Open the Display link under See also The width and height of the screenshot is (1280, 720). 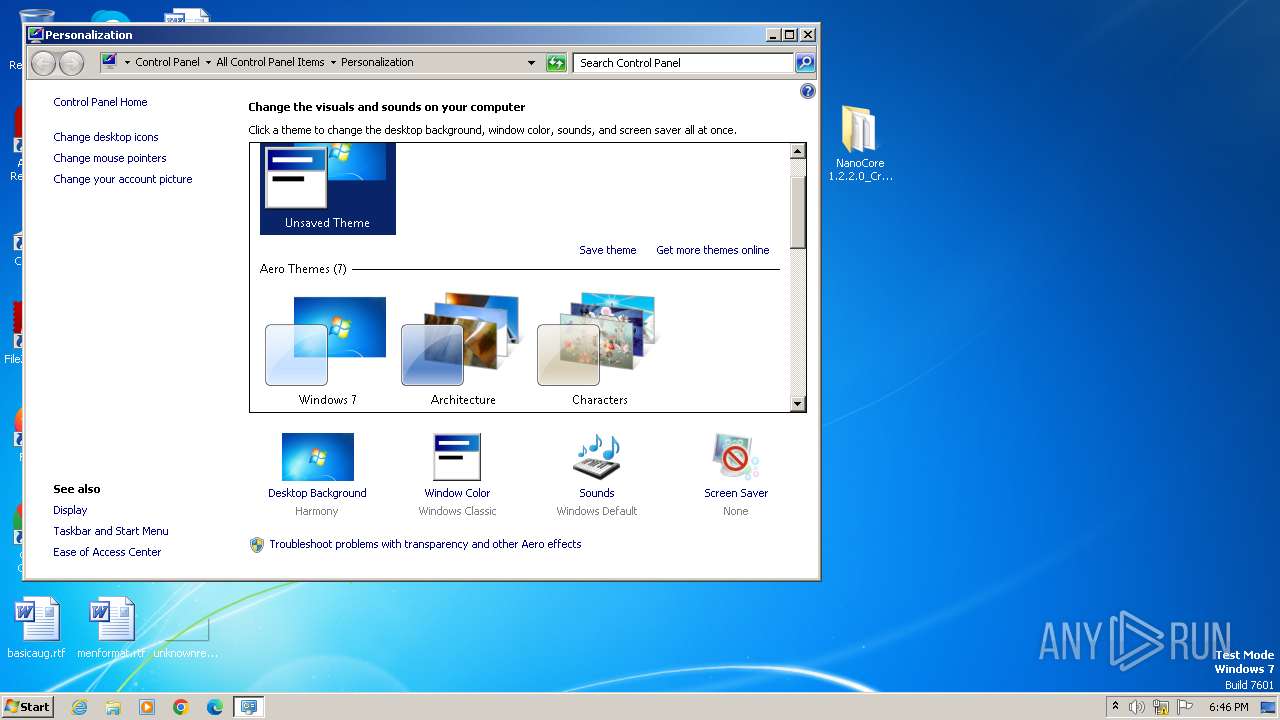pos(70,510)
